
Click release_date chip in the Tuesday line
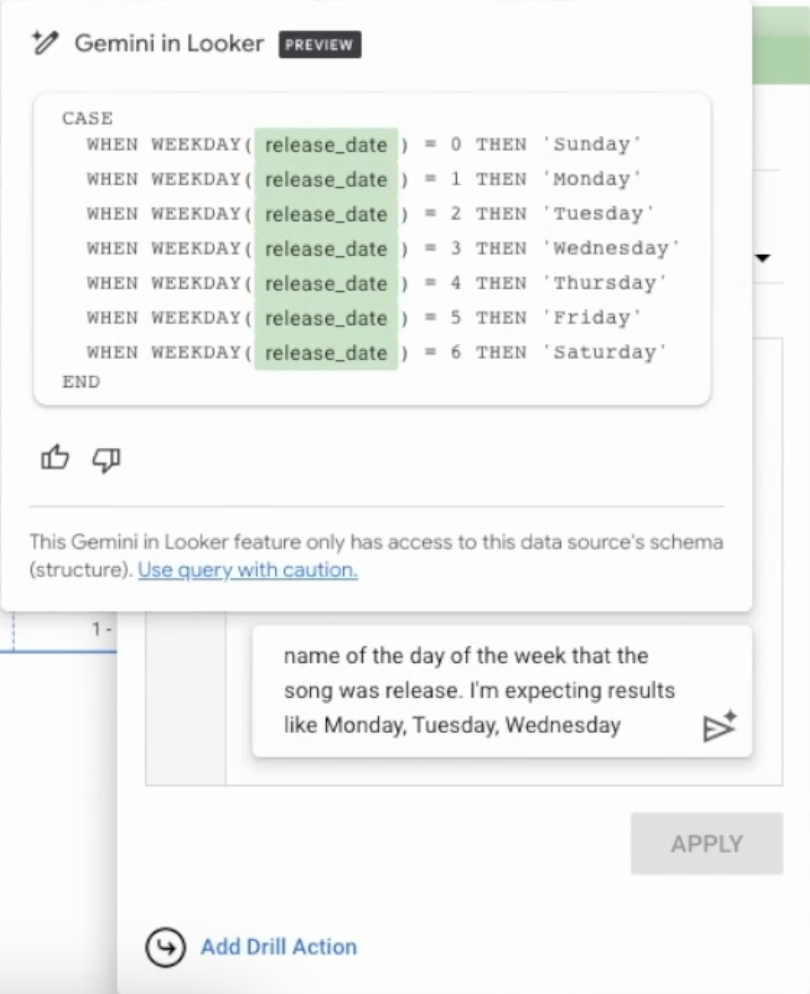(x=326, y=214)
